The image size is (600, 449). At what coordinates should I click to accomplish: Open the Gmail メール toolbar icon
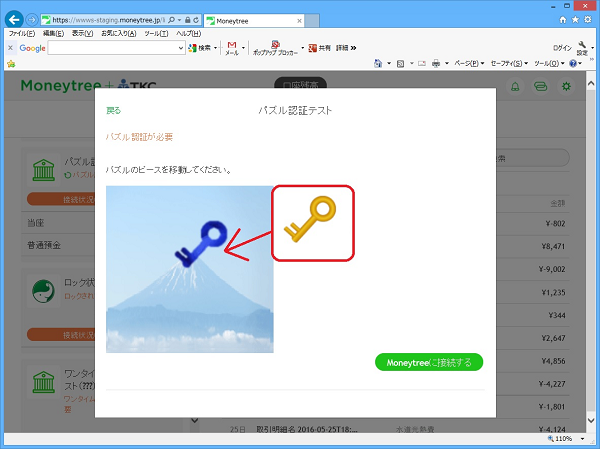(232, 48)
